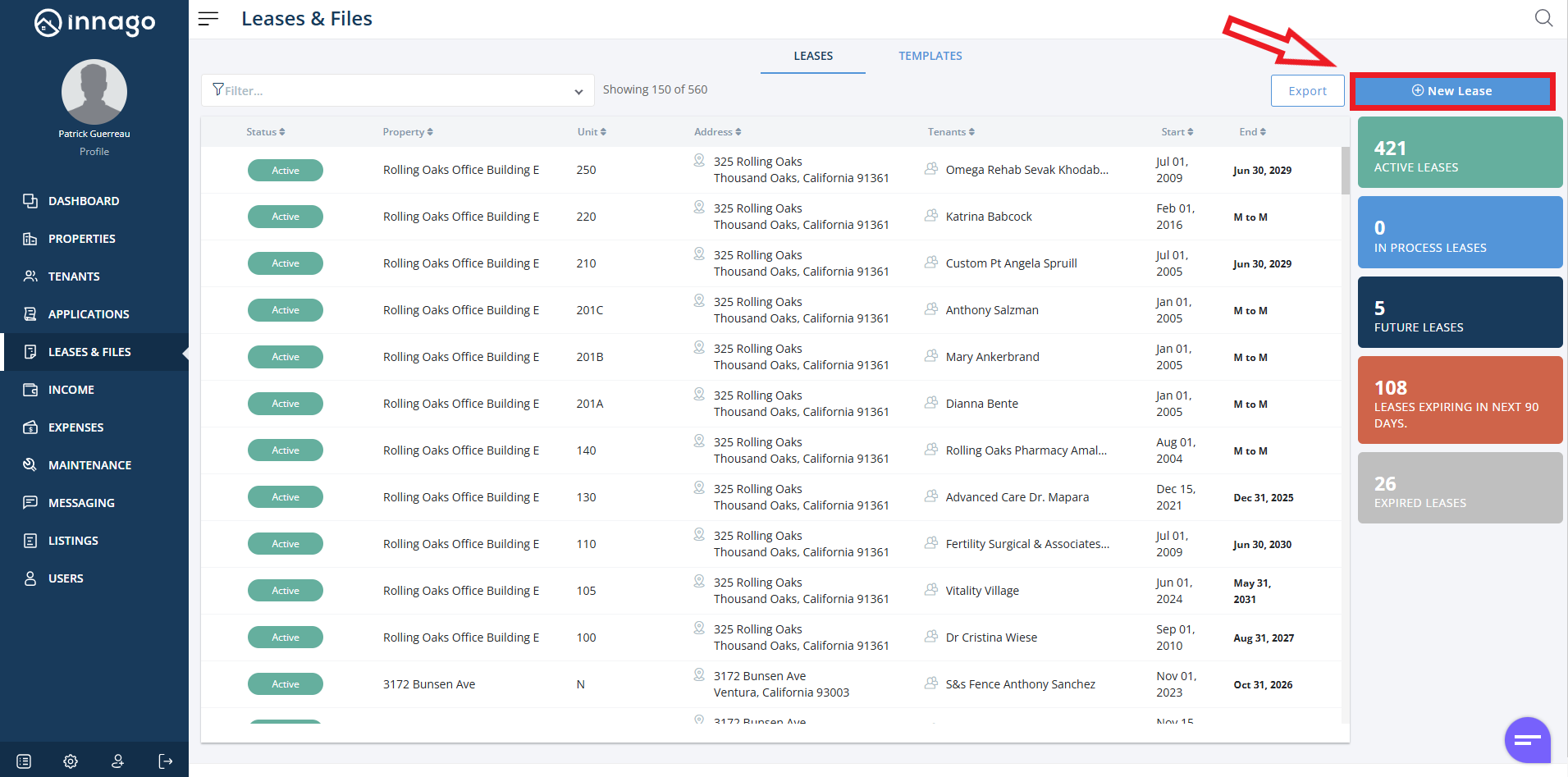The image size is (1568, 777).
Task: Open the settings gear icon
Action: (71, 761)
